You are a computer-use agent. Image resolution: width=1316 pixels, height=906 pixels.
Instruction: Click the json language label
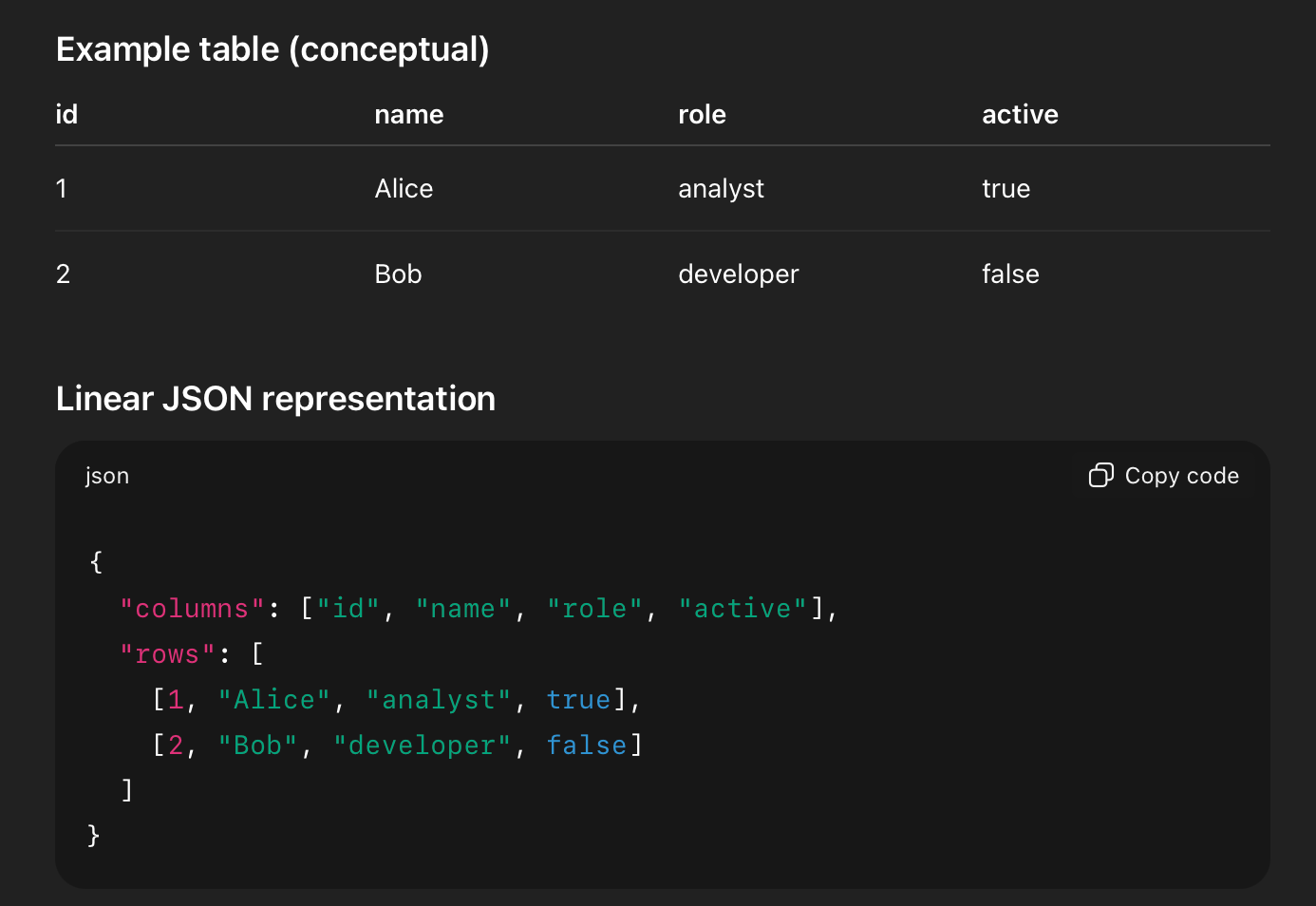click(107, 476)
